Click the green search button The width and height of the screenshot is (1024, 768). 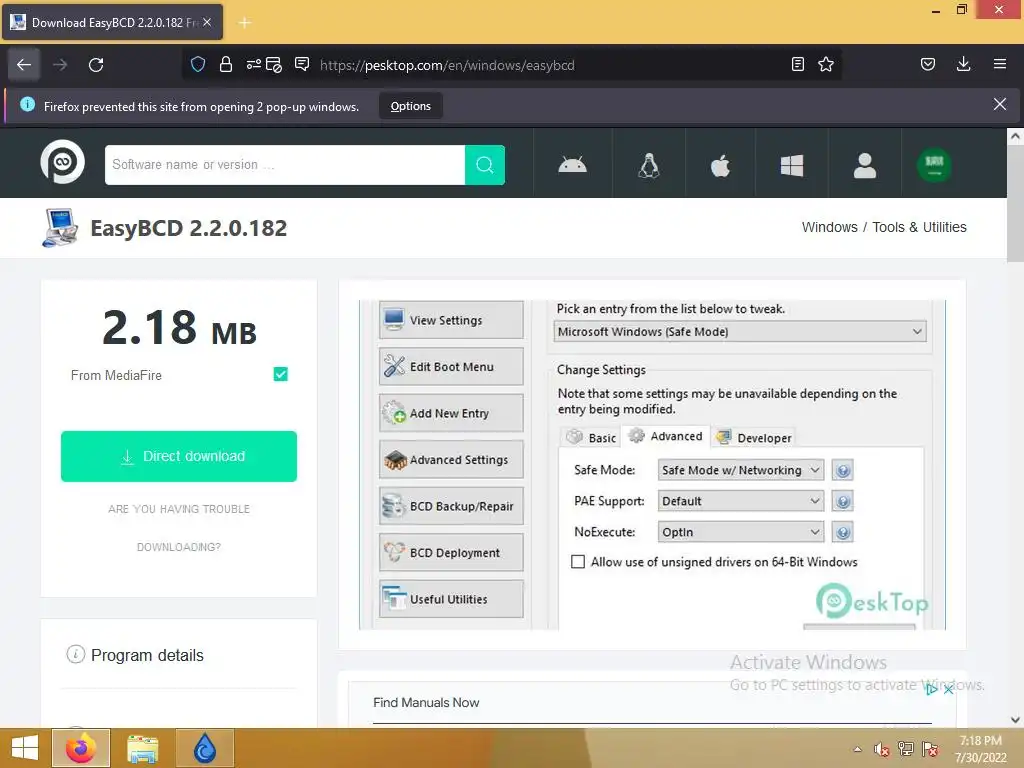coord(485,165)
